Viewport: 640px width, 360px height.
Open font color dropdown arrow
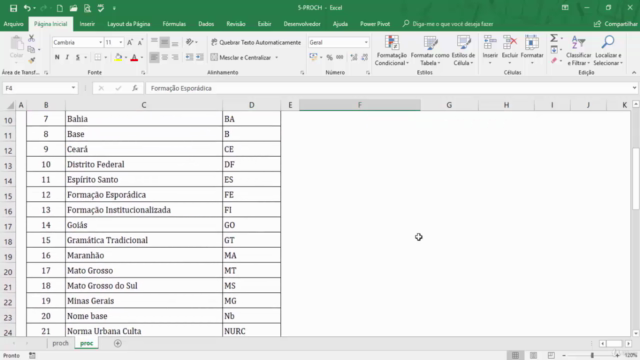[x=142, y=58]
